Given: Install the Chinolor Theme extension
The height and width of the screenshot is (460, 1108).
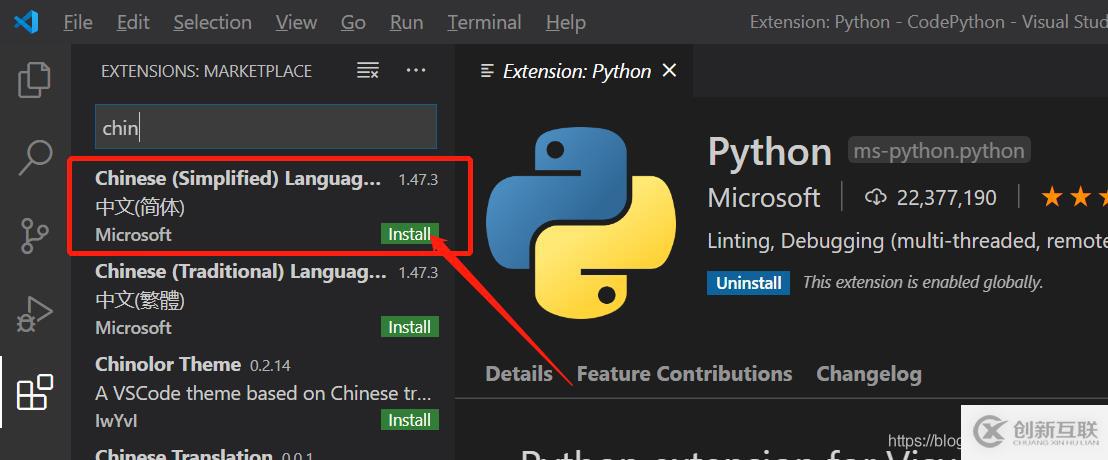Looking at the screenshot, I should click(x=409, y=420).
